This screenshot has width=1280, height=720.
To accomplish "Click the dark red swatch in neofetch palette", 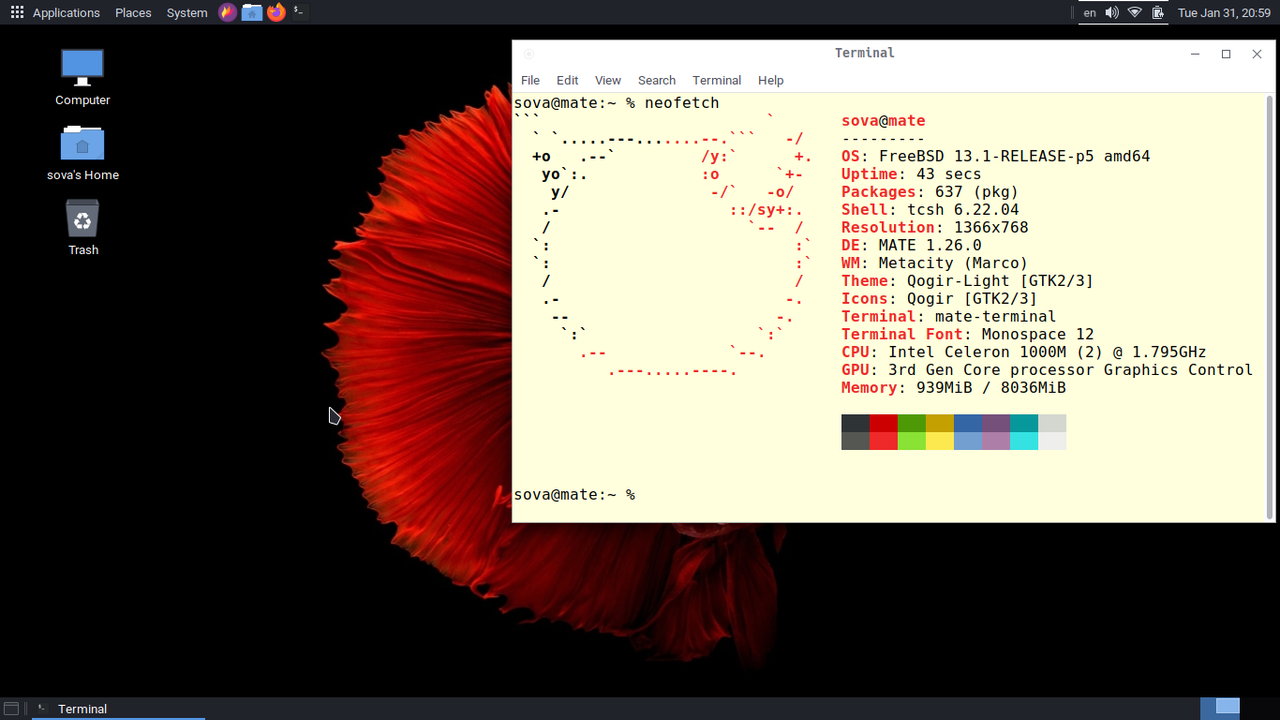I will tap(883, 423).
